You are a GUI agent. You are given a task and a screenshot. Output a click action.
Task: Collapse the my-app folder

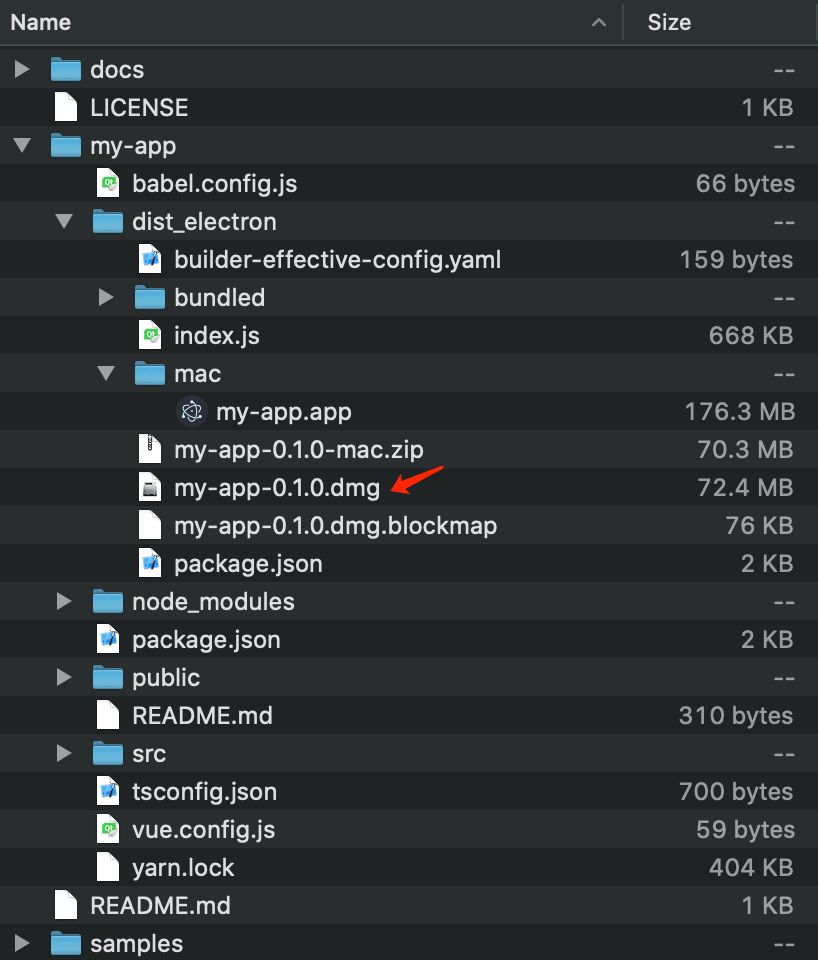22,145
